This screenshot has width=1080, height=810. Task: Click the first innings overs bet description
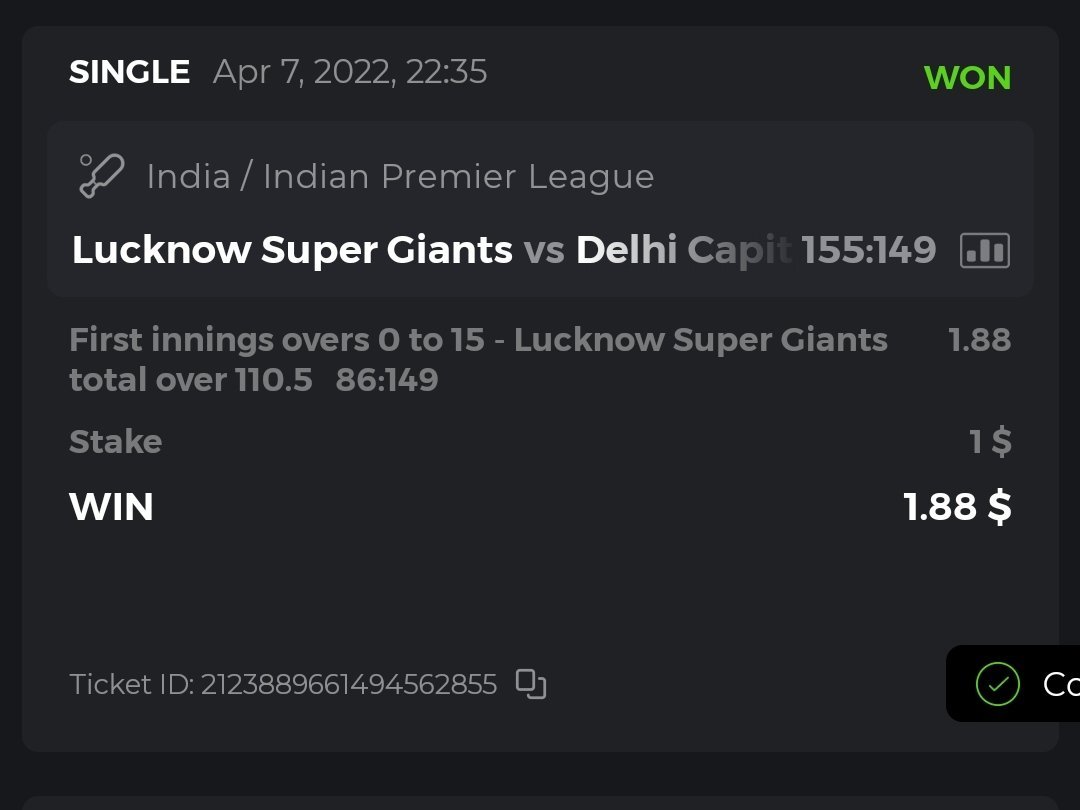(478, 341)
